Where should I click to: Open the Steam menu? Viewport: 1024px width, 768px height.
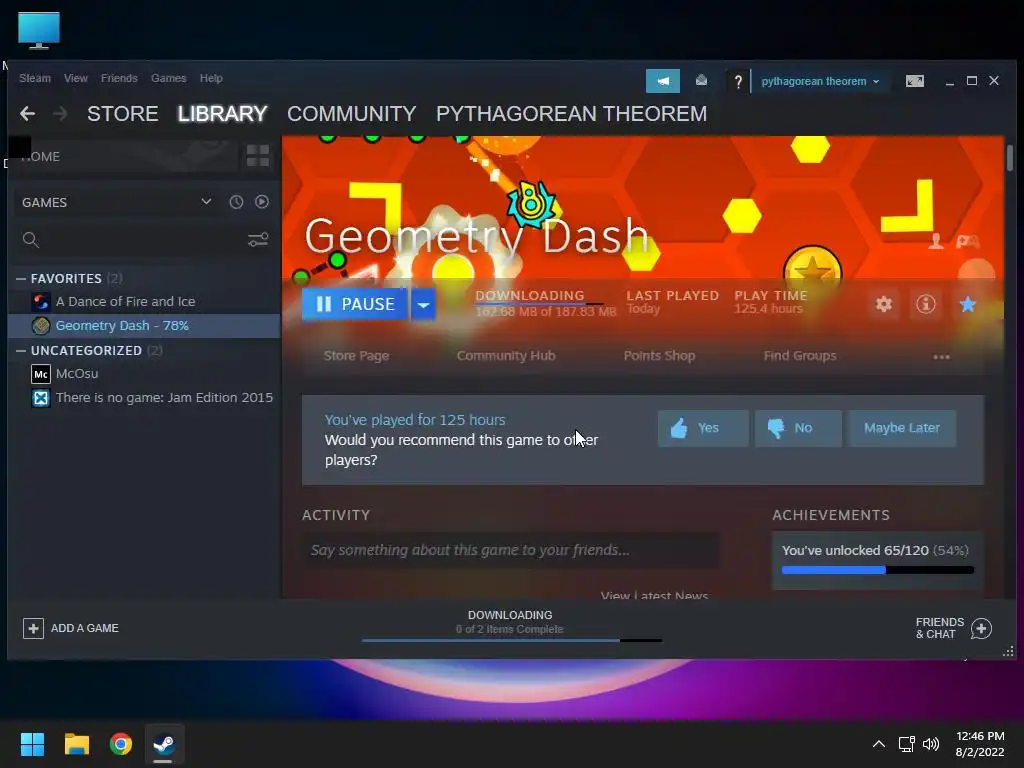coord(35,78)
